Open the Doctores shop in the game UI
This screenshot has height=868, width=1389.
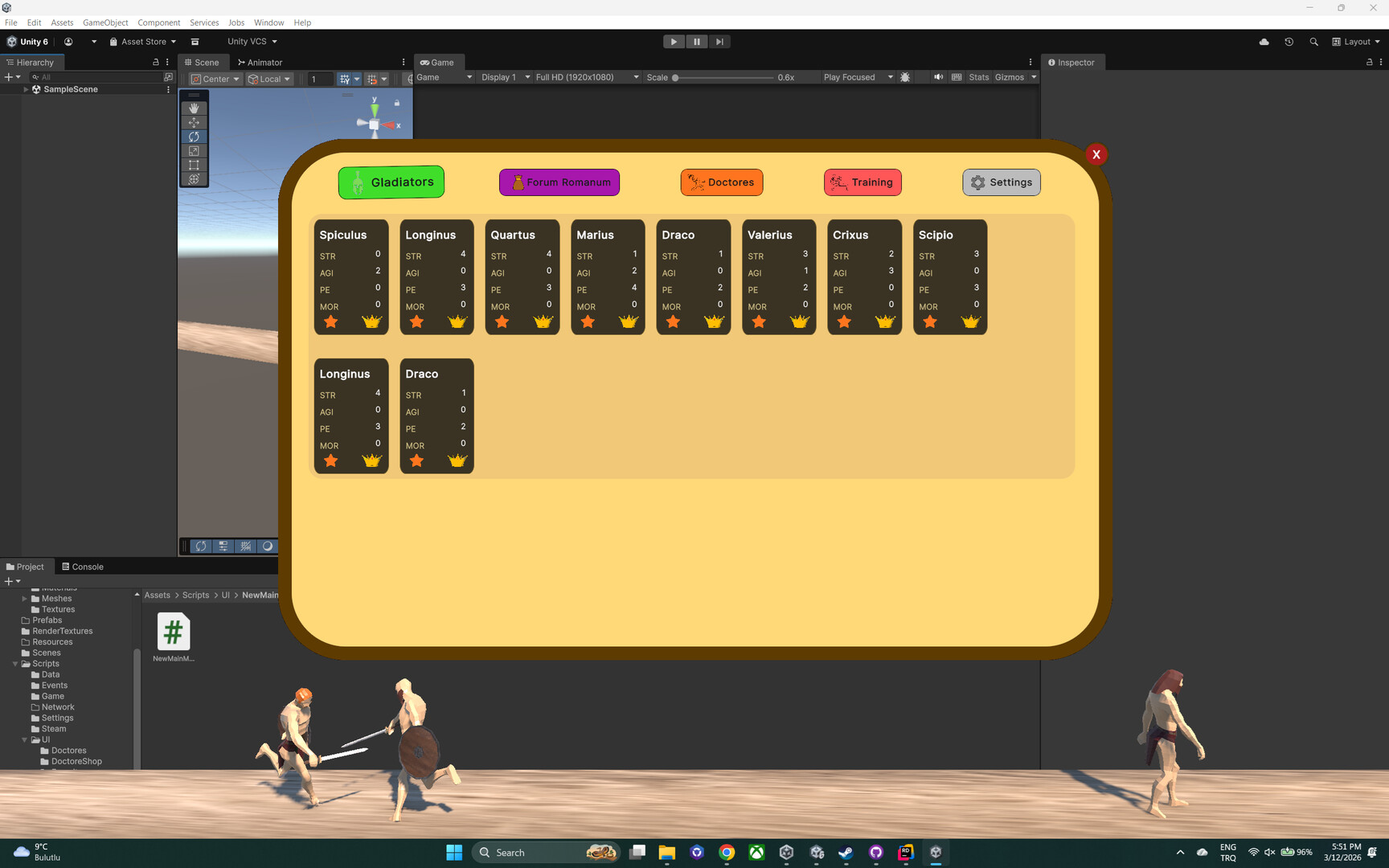(721, 182)
